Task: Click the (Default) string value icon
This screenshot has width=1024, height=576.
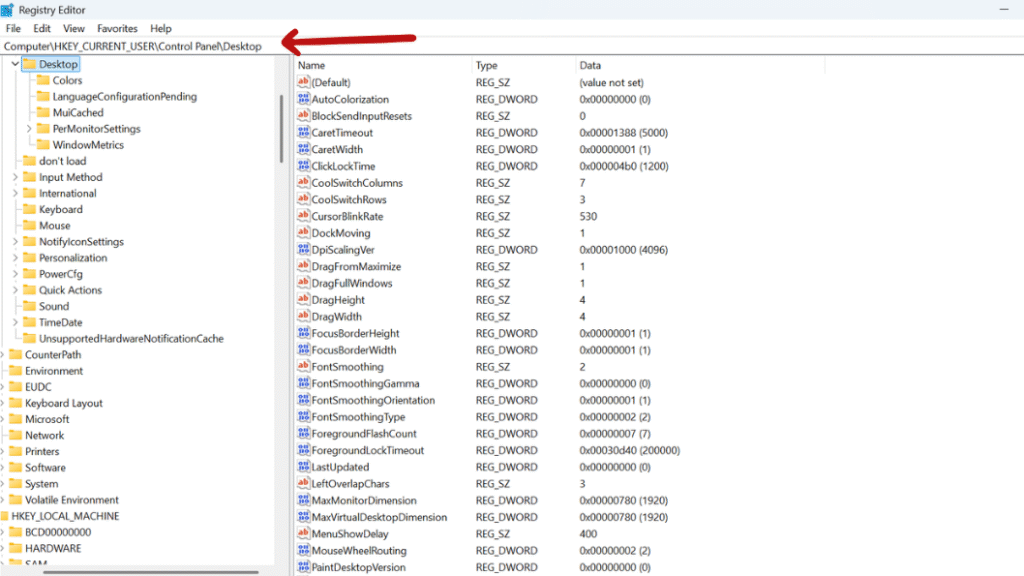Action: pos(303,82)
